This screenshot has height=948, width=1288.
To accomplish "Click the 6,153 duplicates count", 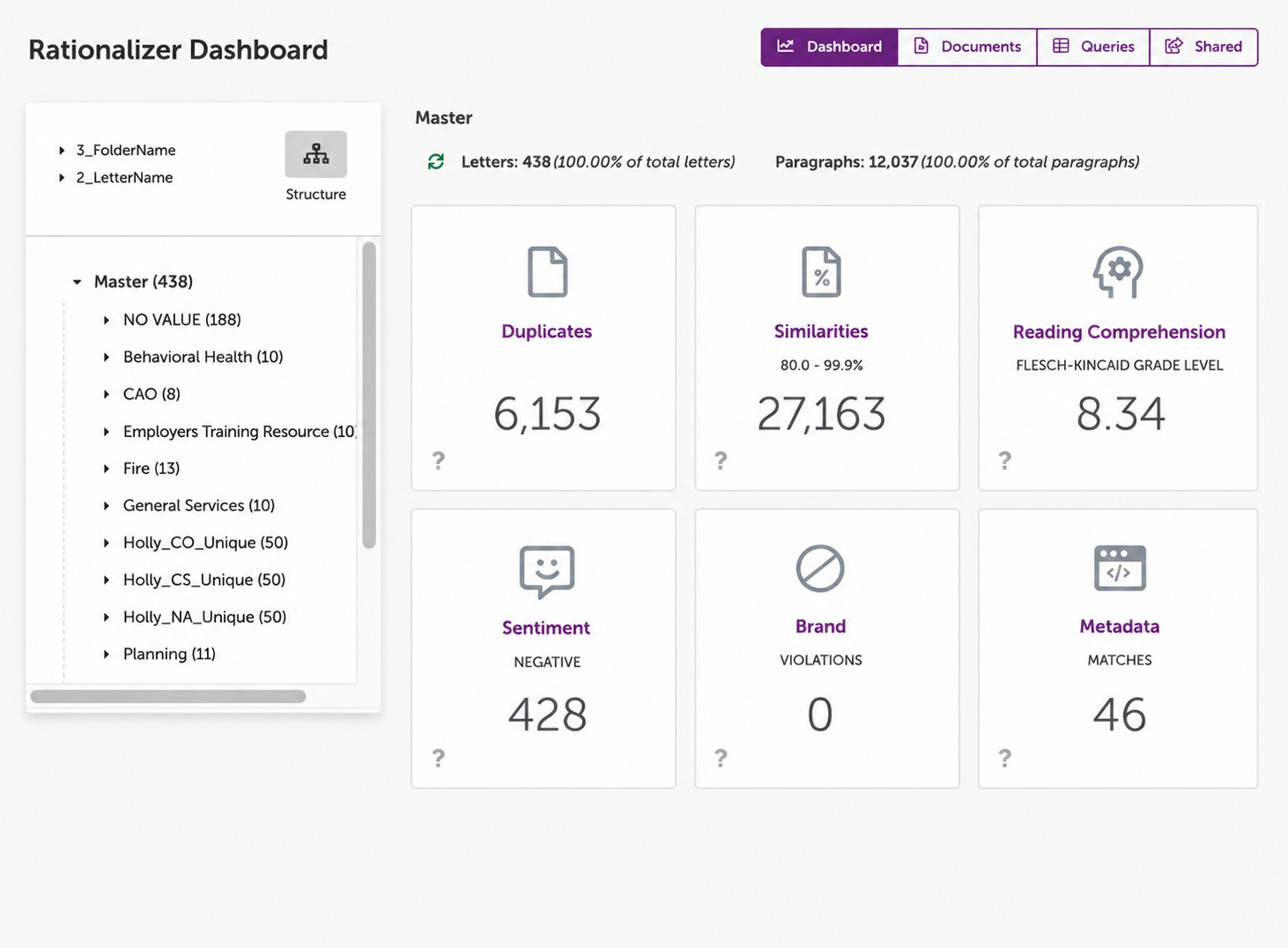I will 547,414.
